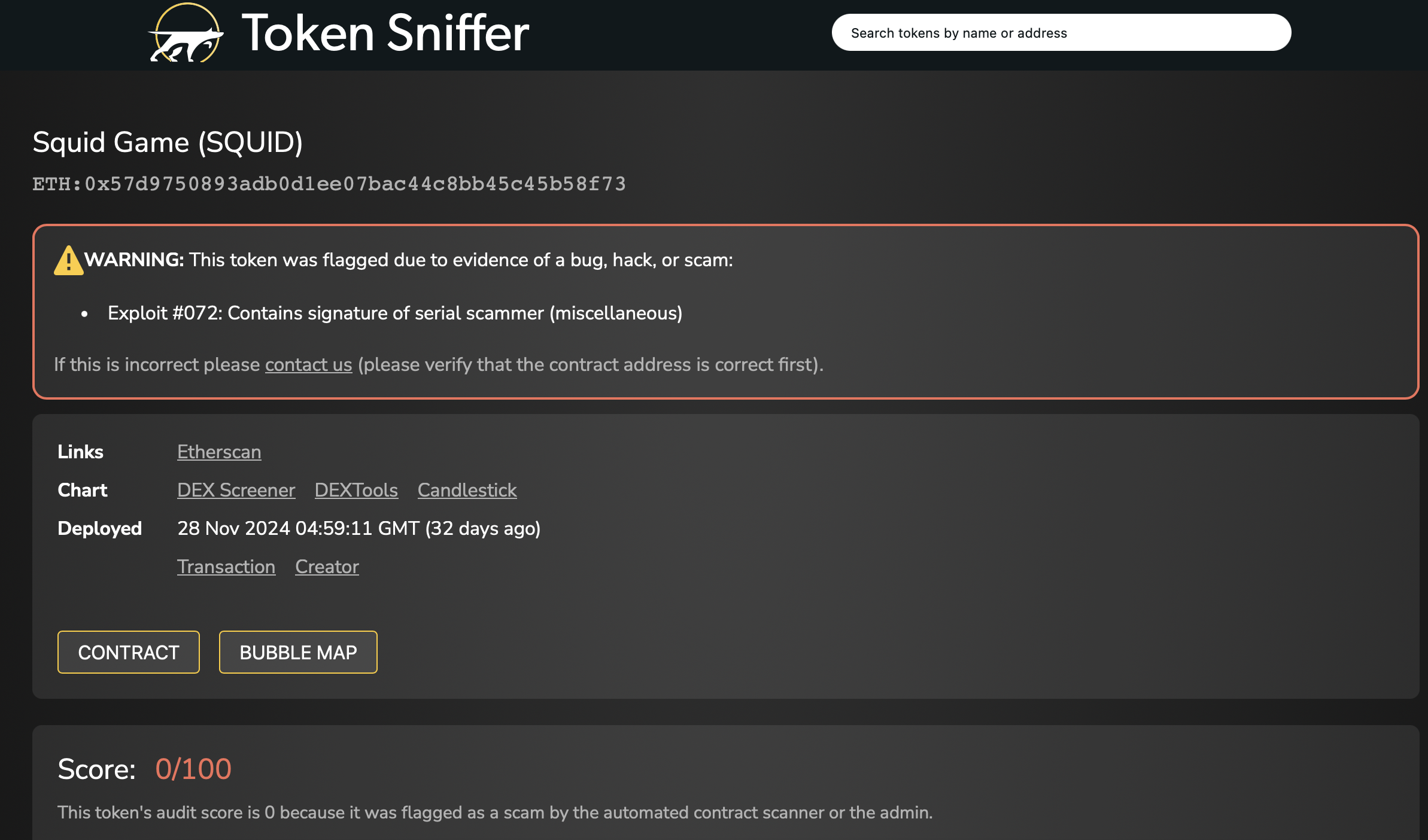Click the Token Sniffer site title
This screenshot has width=1428, height=840.
click(385, 34)
